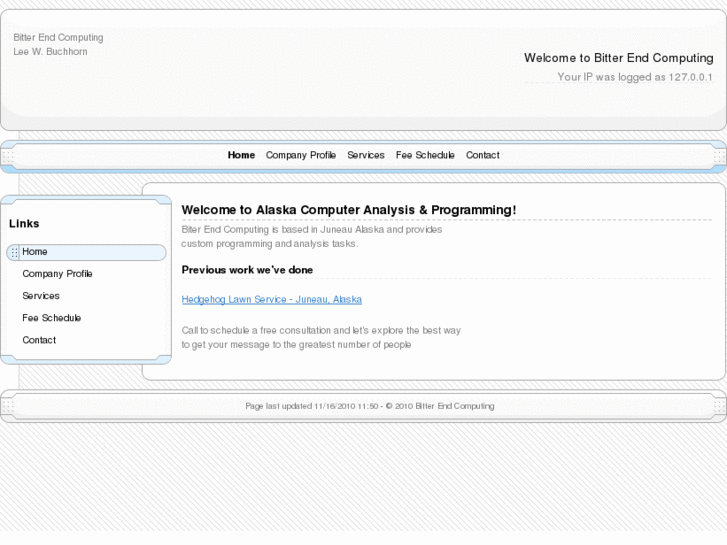The width and height of the screenshot is (727, 545).
Task: Open Company Profile from the Links sidebar
Action: pos(57,274)
